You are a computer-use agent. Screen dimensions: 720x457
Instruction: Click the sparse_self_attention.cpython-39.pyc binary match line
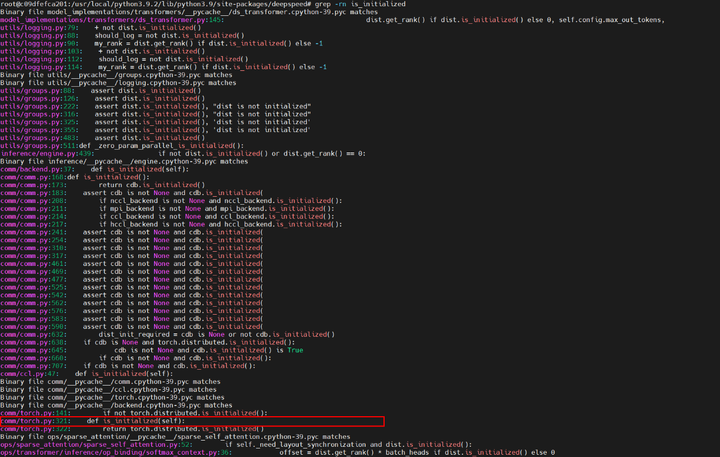175,436
